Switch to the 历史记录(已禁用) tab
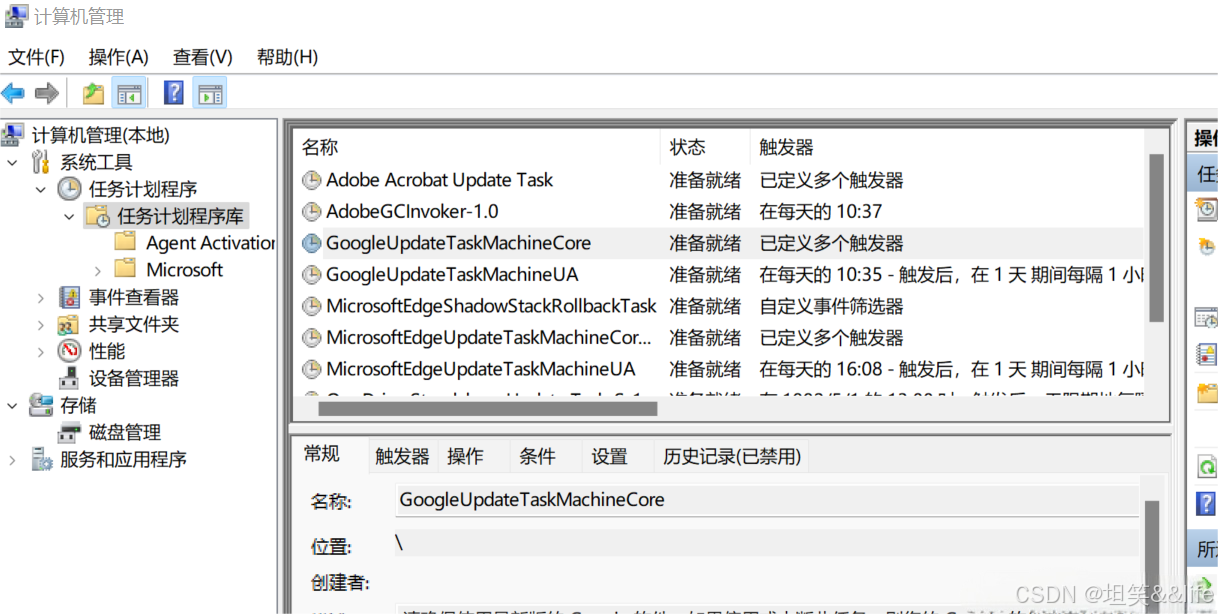This screenshot has width=1218, height=614. (732, 457)
